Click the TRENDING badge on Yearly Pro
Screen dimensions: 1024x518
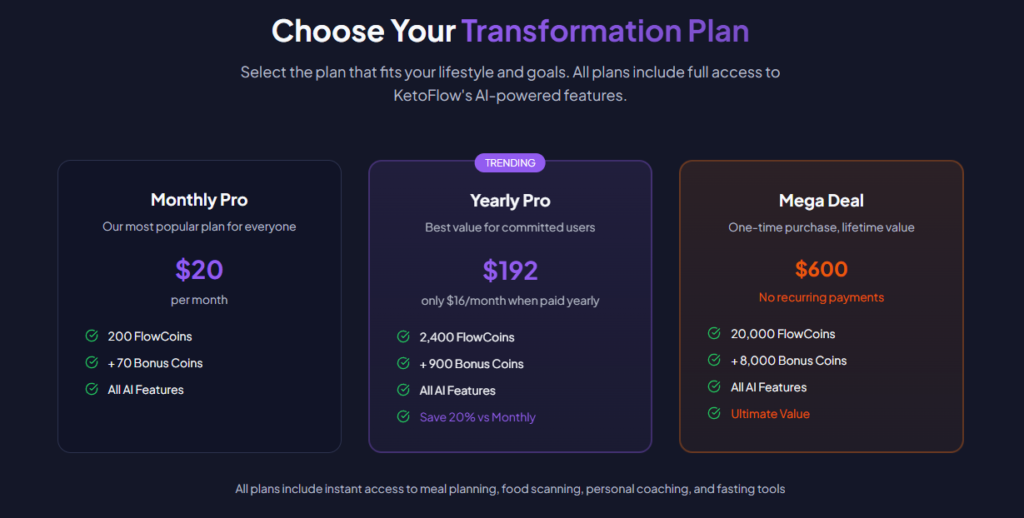click(x=510, y=162)
